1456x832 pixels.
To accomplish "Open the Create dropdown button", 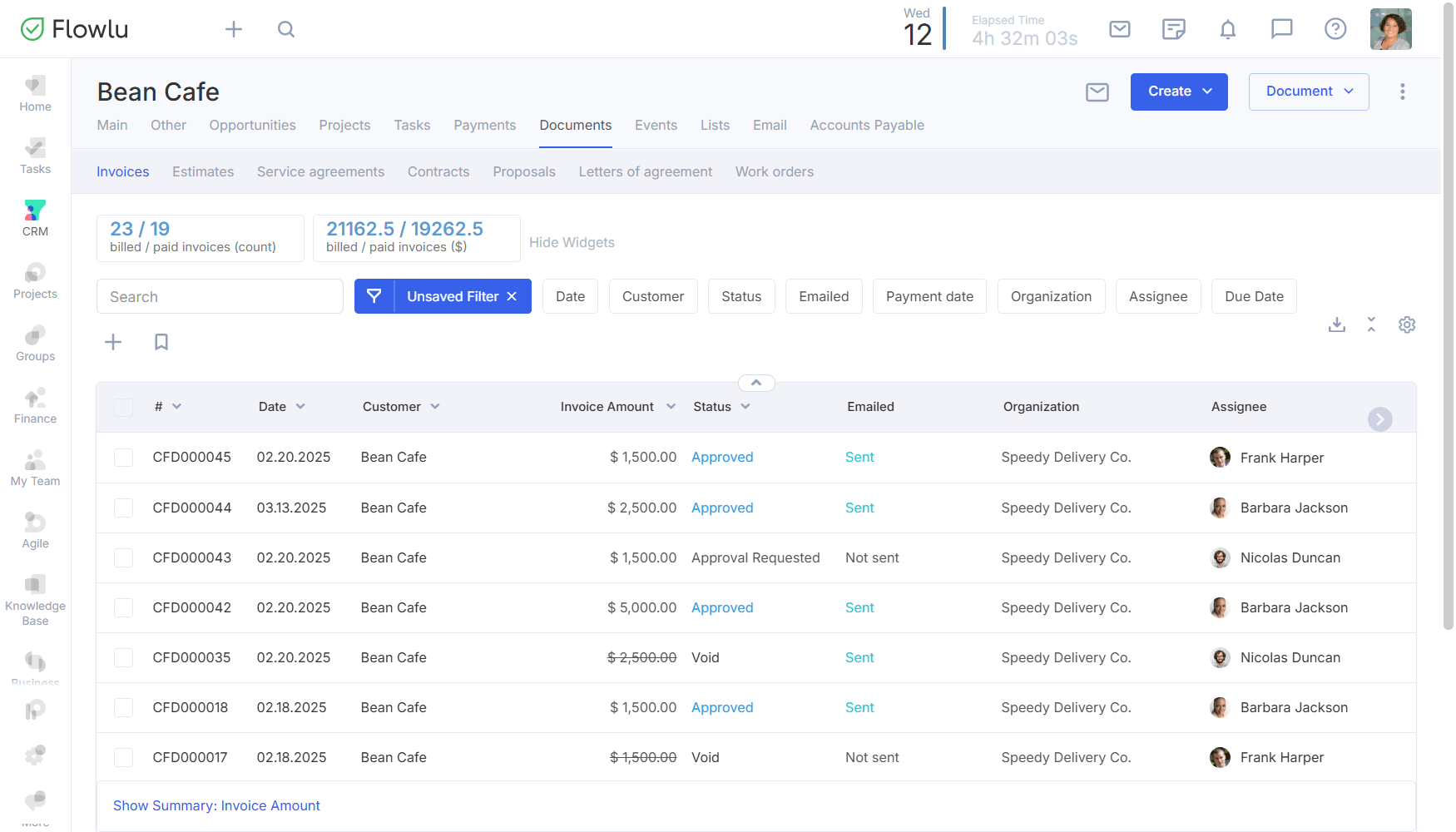I will pyautogui.click(x=1179, y=92).
